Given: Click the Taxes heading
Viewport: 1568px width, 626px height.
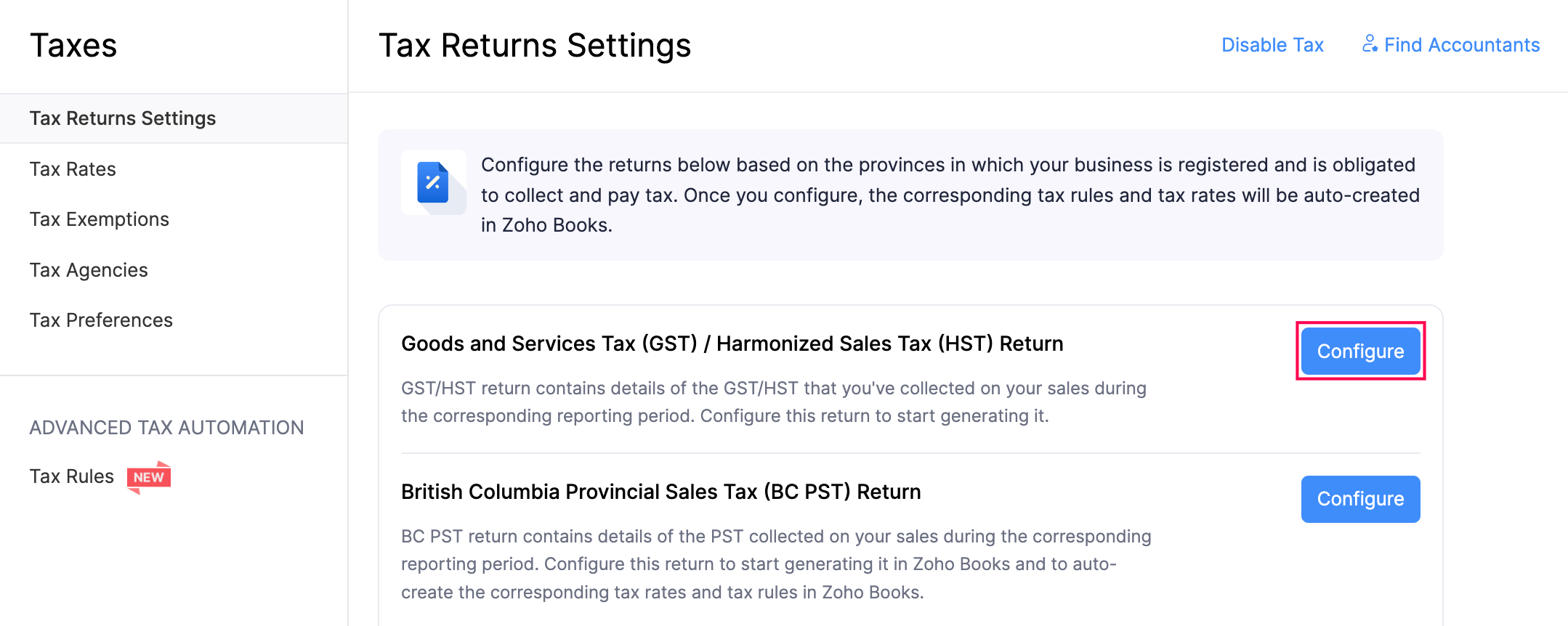Looking at the screenshot, I should pos(73,45).
